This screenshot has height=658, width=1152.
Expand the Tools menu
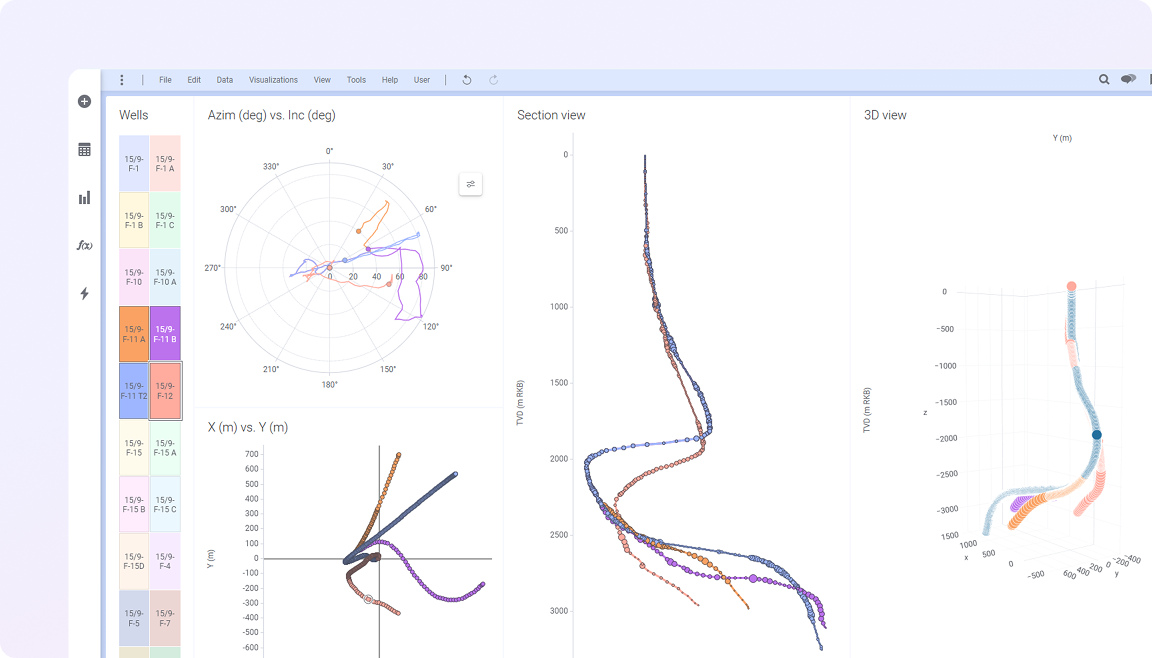[356, 80]
